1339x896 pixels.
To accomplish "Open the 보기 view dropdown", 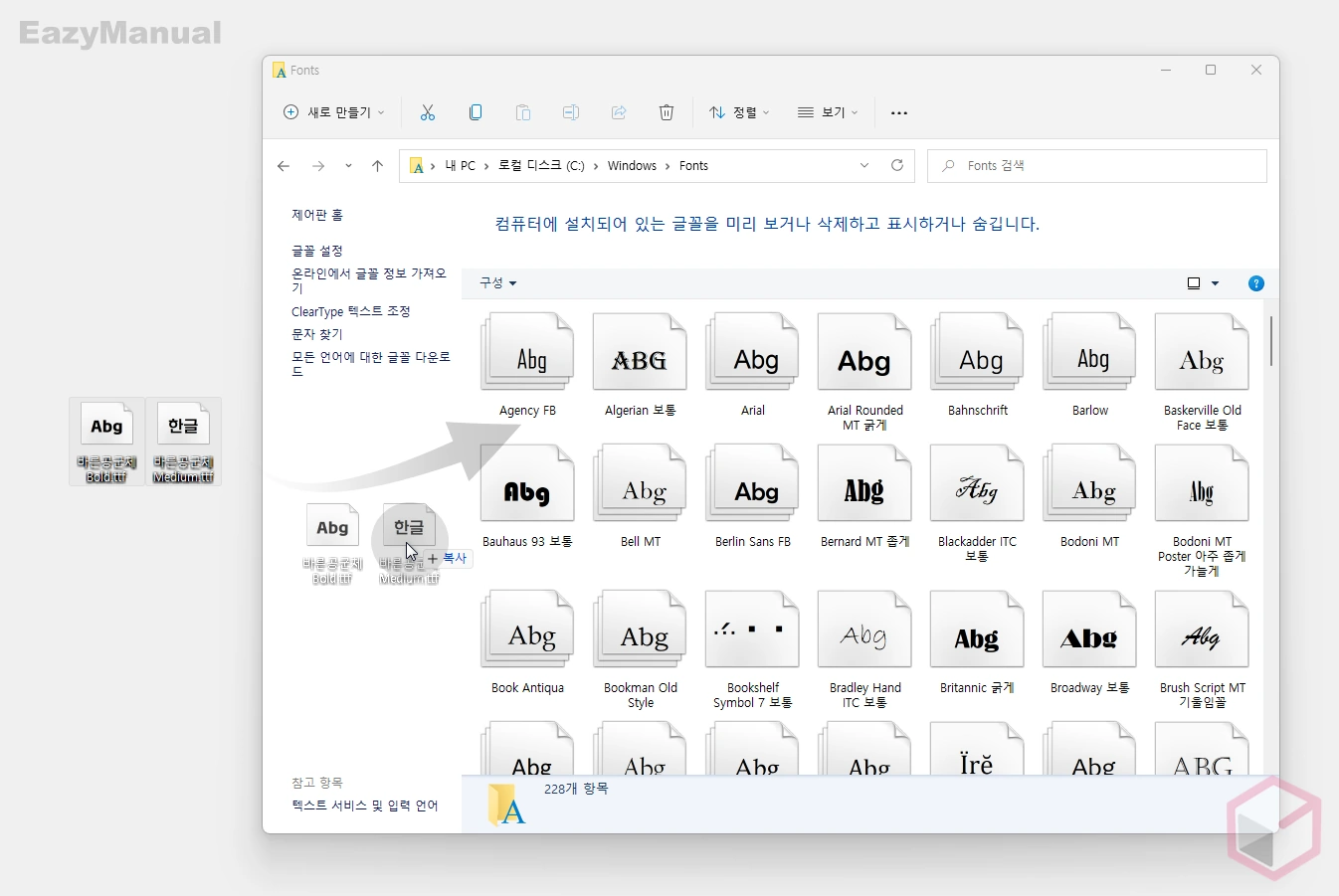I will pos(828,112).
